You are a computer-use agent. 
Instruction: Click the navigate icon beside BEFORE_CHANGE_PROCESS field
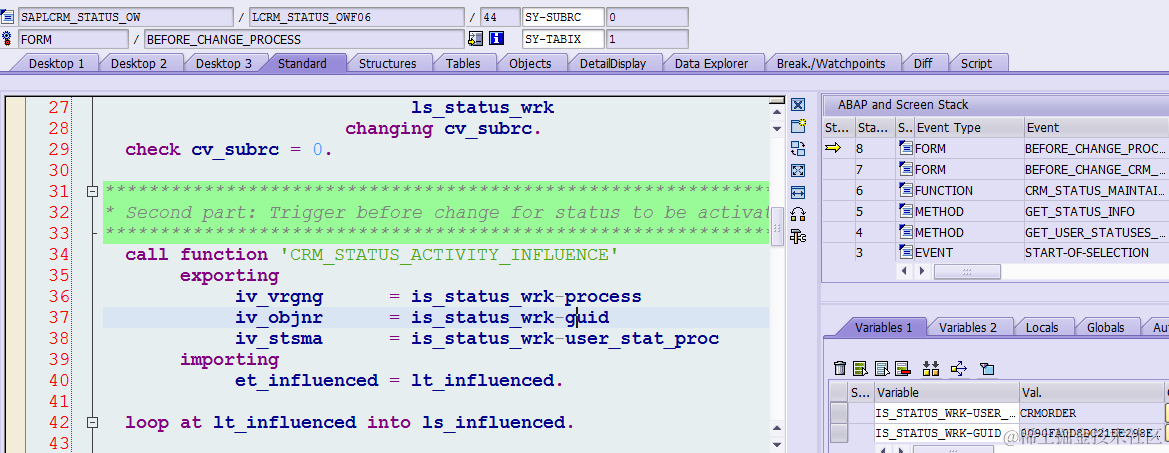click(475, 39)
